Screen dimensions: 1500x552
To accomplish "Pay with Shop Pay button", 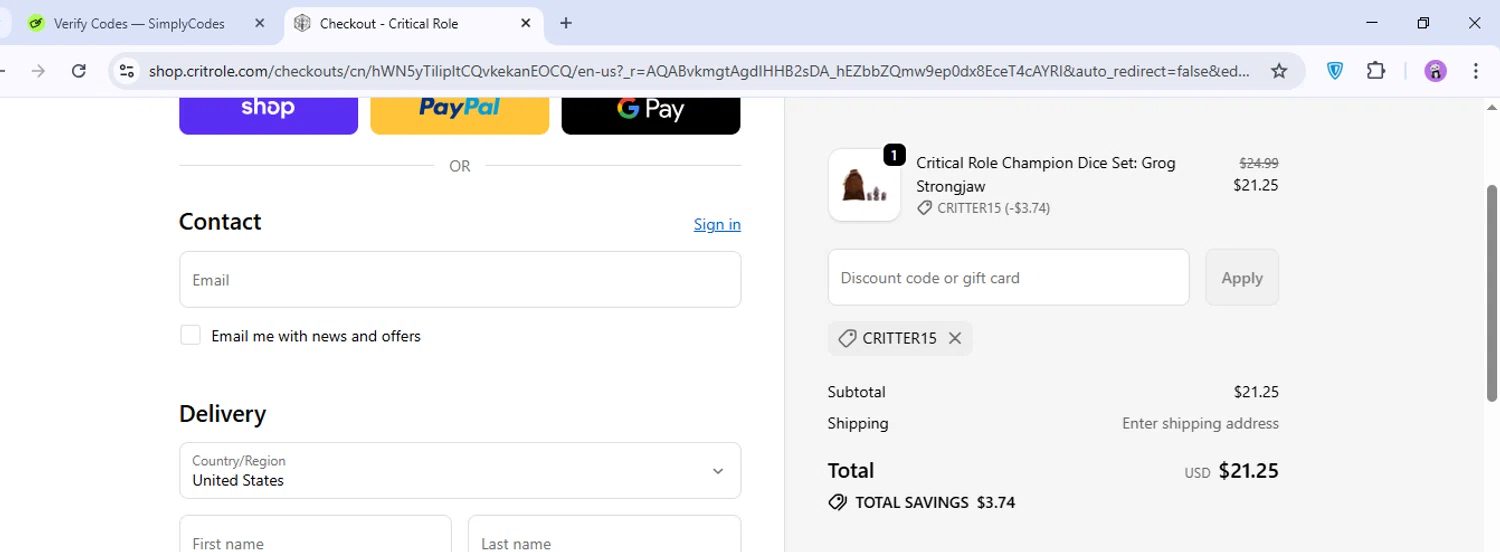I will pyautogui.click(x=268, y=110).
